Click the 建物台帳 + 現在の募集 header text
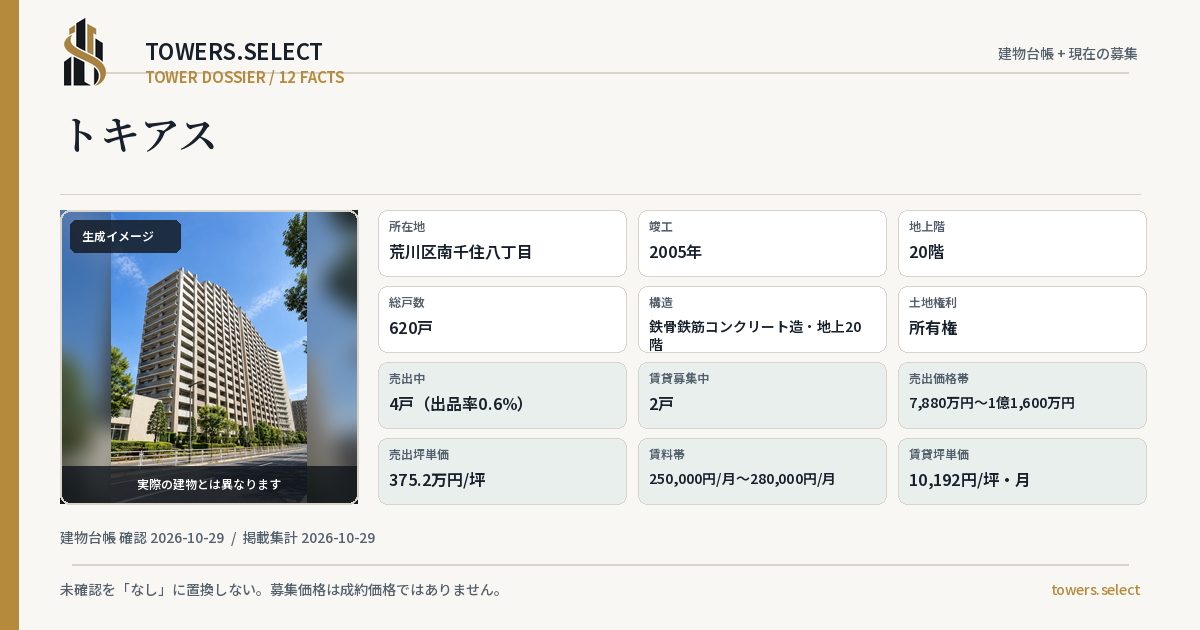The height and width of the screenshot is (630, 1200). coord(1068,53)
